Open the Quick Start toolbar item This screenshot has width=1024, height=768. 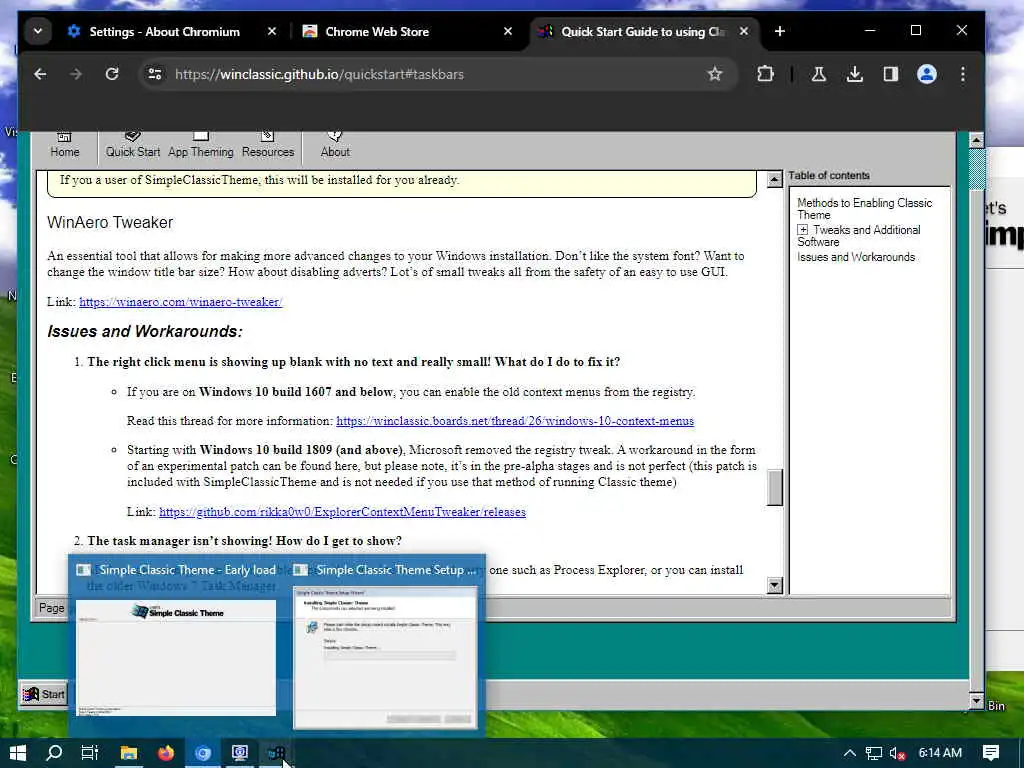tap(133, 145)
